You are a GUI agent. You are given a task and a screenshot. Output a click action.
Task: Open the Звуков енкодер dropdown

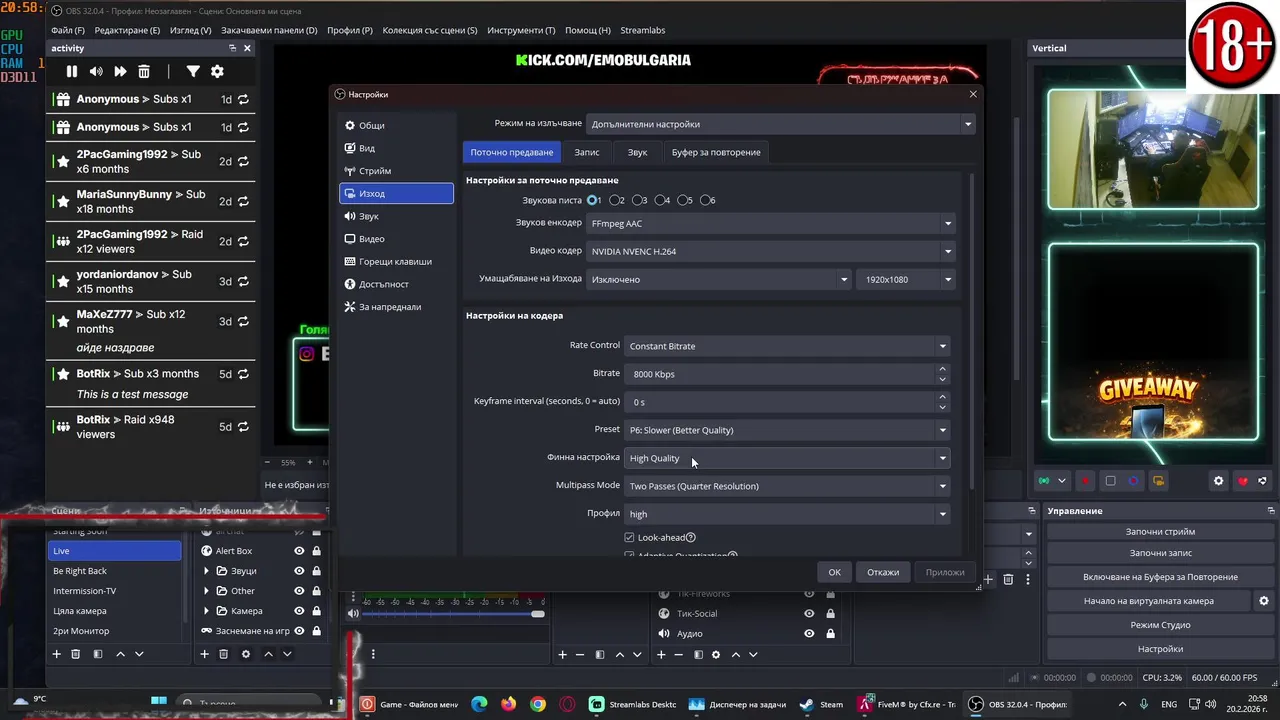[x=771, y=223]
